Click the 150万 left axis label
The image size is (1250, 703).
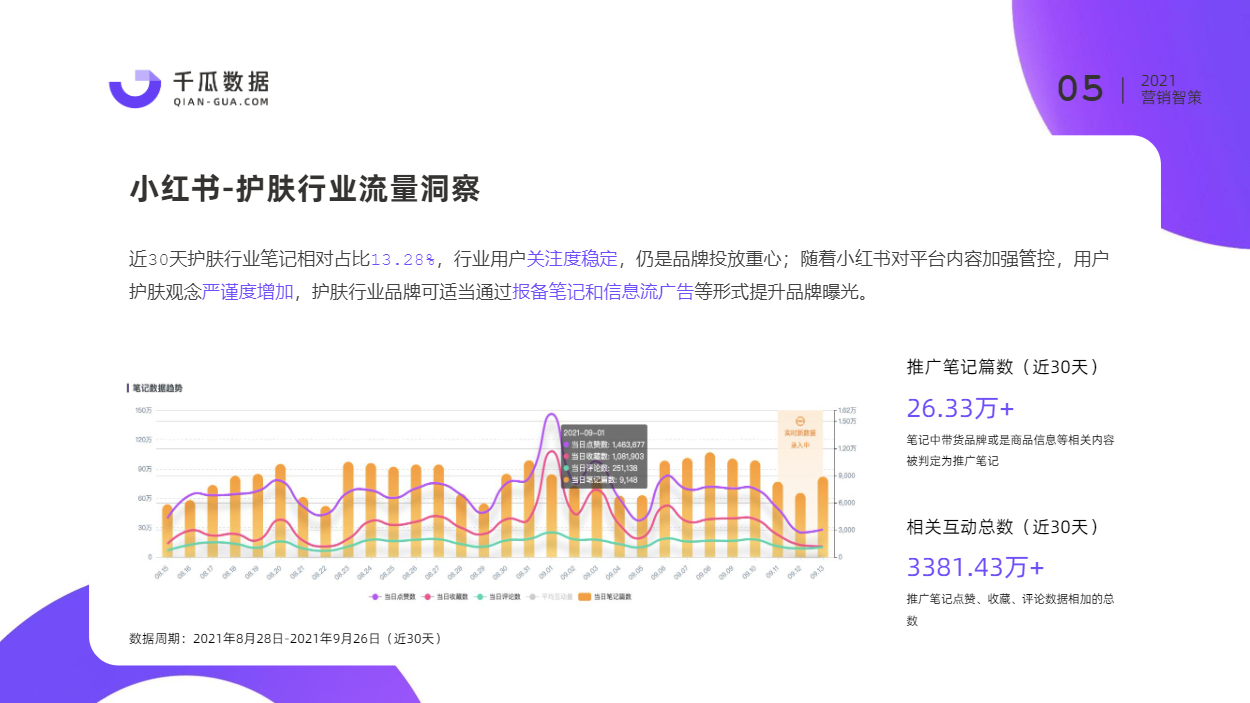point(142,410)
